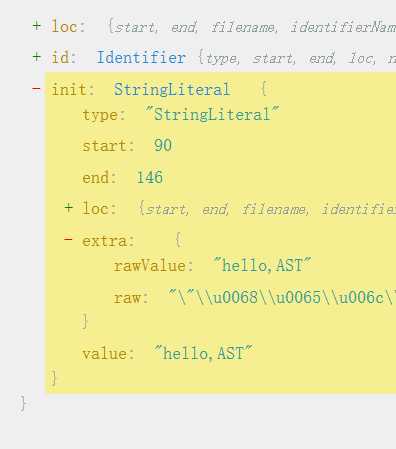This screenshot has width=396, height=449.
Task: Click the id node's collapsed preview text
Action: pyautogui.click(x=297, y=59)
